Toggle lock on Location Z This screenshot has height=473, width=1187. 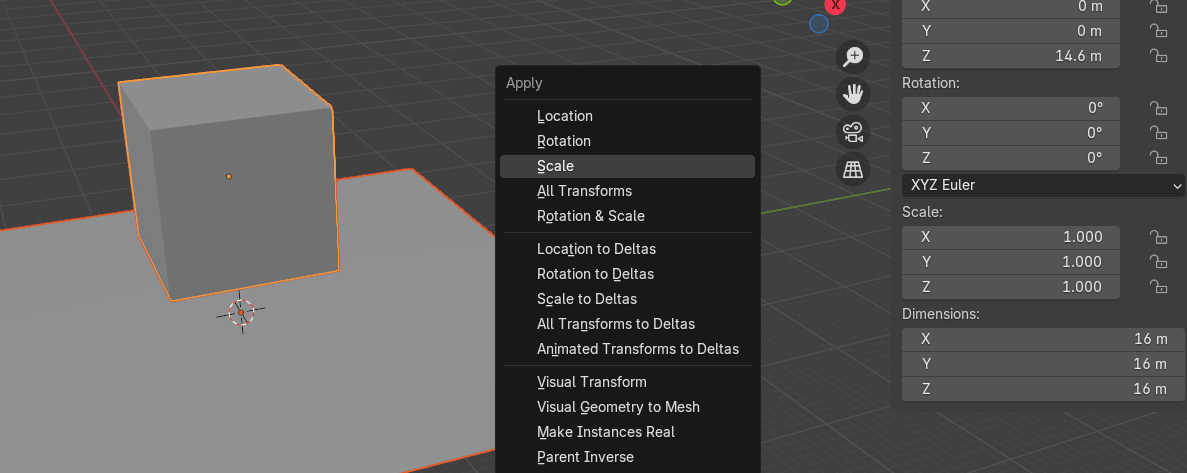1159,56
